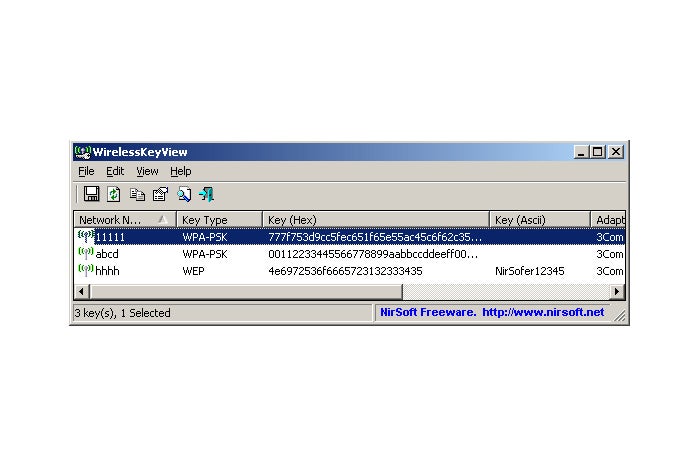Click the Exit door toolbar icon
Image resolution: width=700 pixels, height=467 pixels.
pyautogui.click(x=207, y=194)
